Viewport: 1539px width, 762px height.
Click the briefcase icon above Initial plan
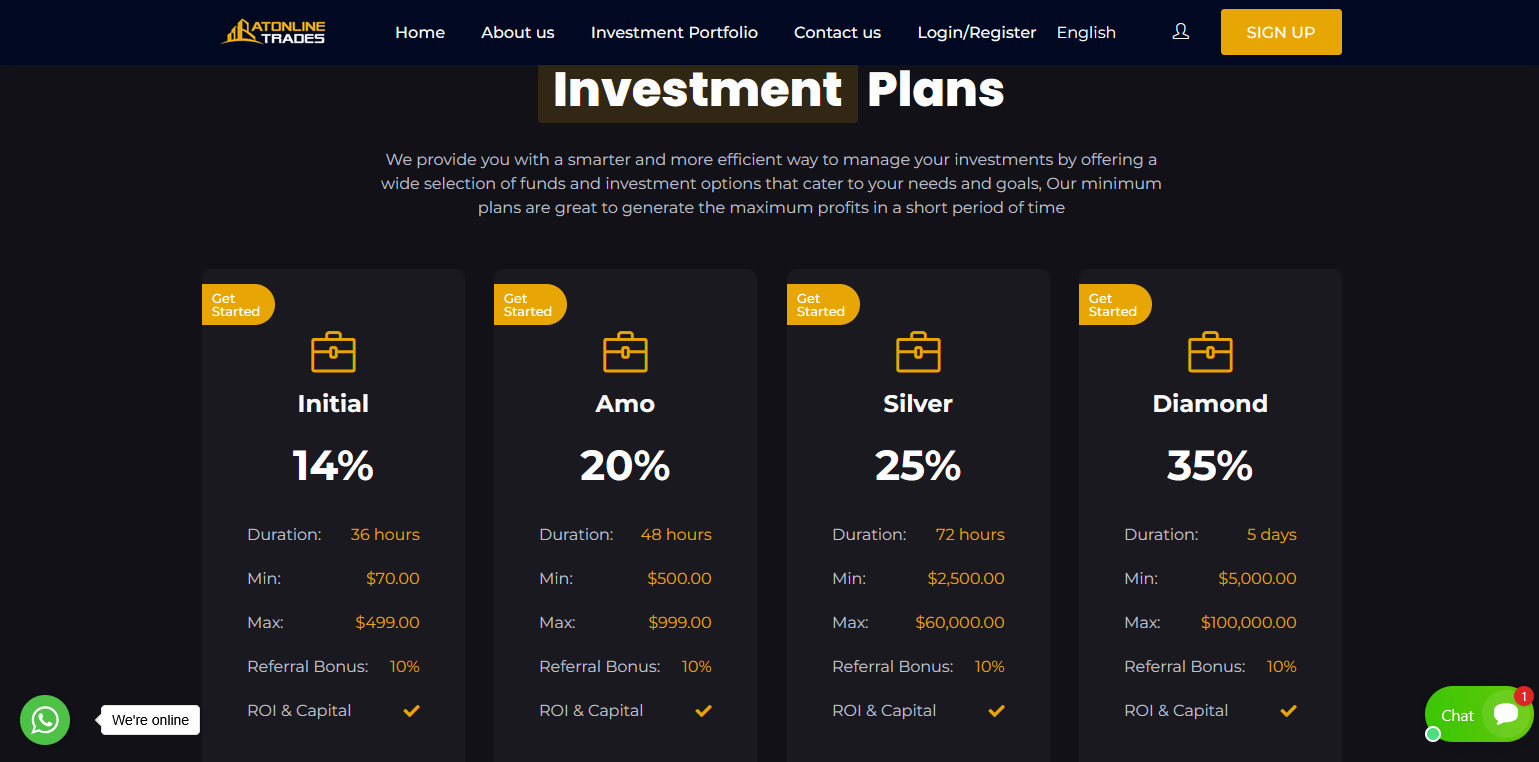point(333,352)
